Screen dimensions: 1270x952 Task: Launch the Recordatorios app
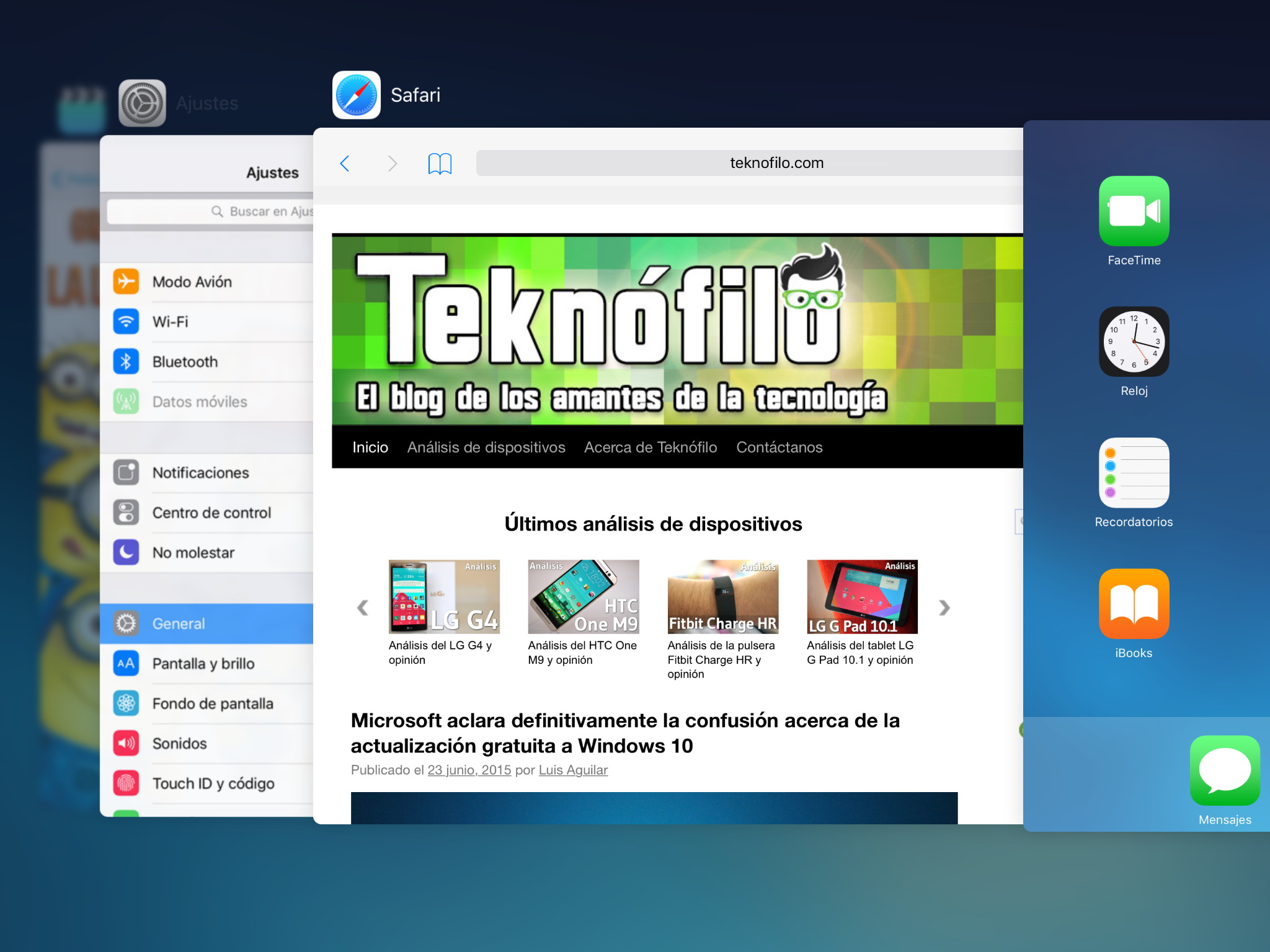click(1134, 473)
